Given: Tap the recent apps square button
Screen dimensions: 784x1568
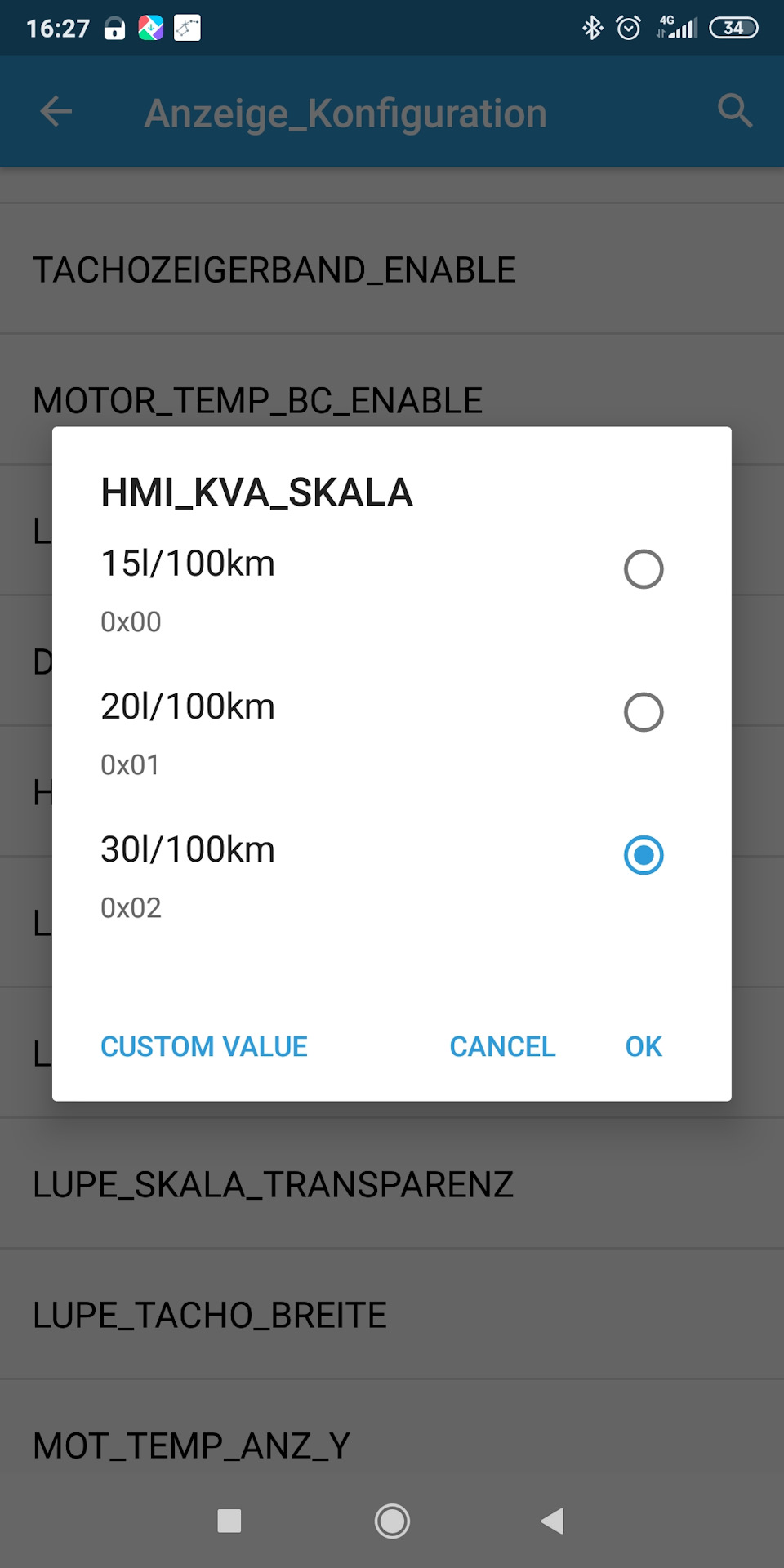Looking at the screenshot, I should pyautogui.click(x=229, y=1521).
